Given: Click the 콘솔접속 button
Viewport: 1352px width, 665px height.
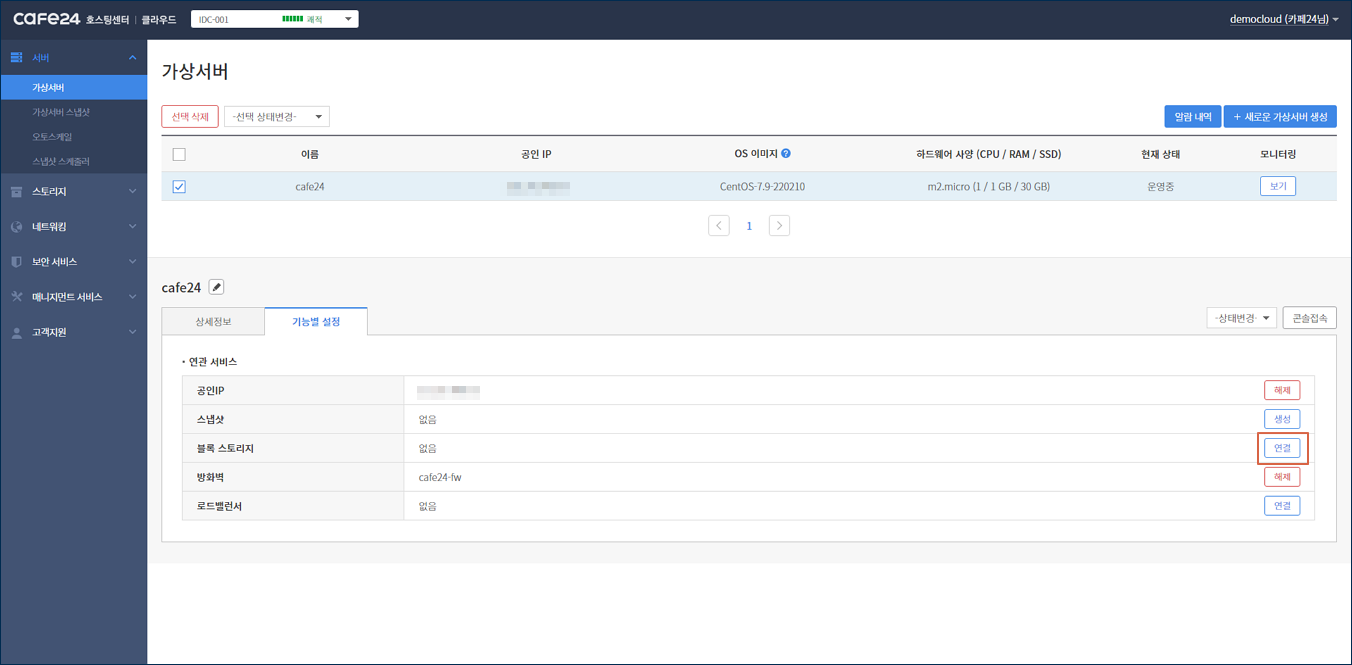Looking at the screenshot, I should pyautogui.click(x=1310, y=318).
